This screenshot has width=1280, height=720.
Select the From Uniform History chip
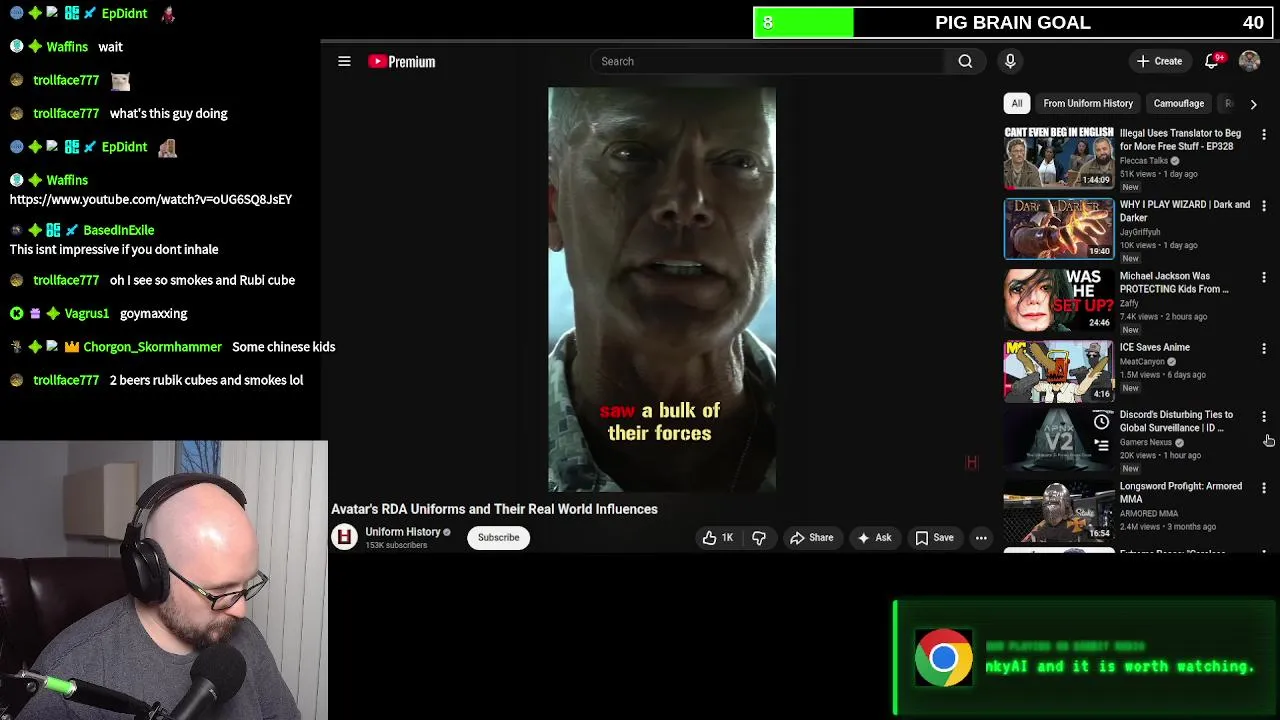click(x=1088, y=103)
